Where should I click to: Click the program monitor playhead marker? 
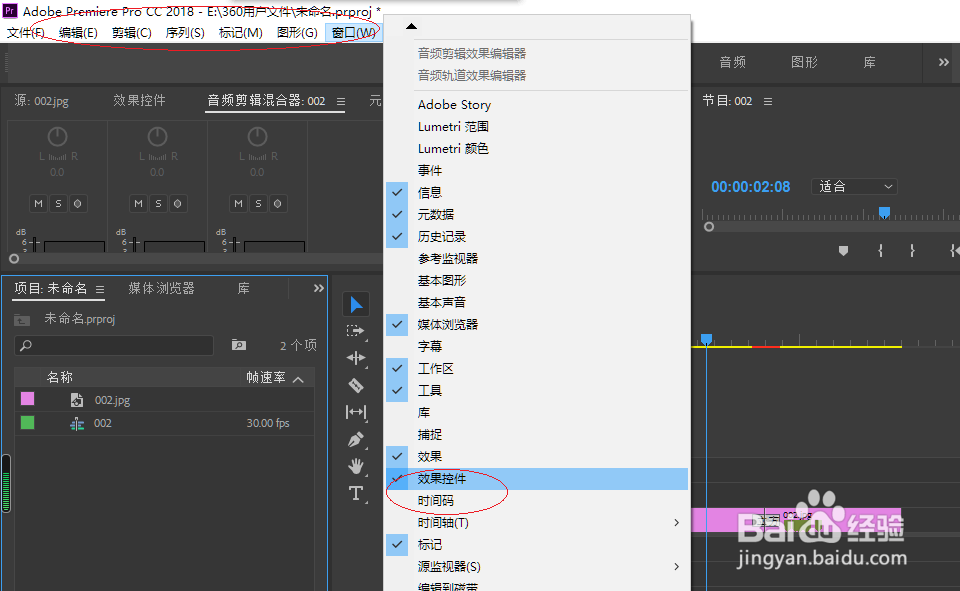[x=884, y=212]
